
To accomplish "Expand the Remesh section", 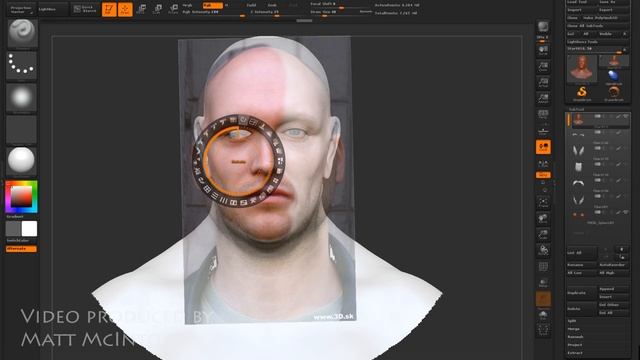I will coord(575,337).
